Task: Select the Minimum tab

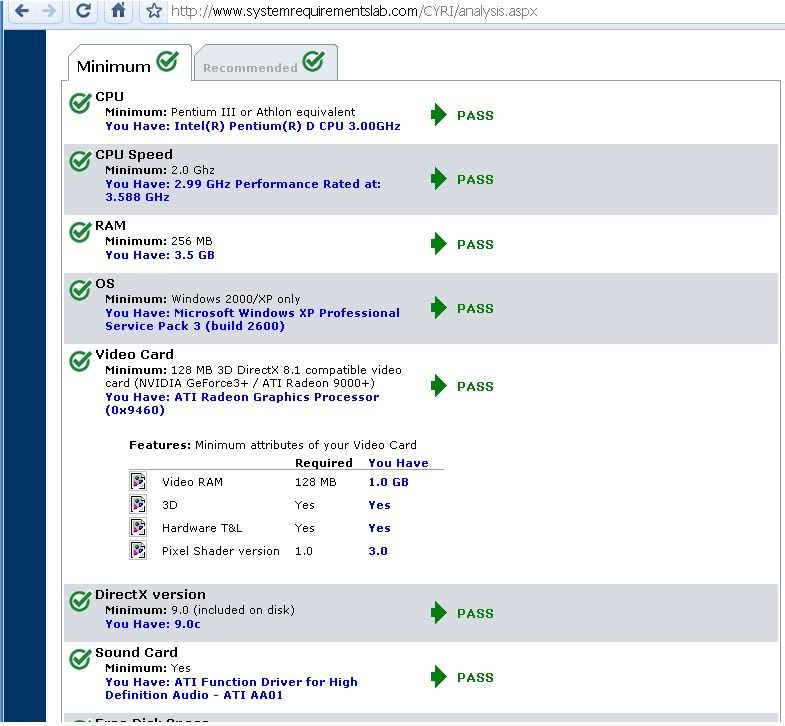Action: (126, 65)
